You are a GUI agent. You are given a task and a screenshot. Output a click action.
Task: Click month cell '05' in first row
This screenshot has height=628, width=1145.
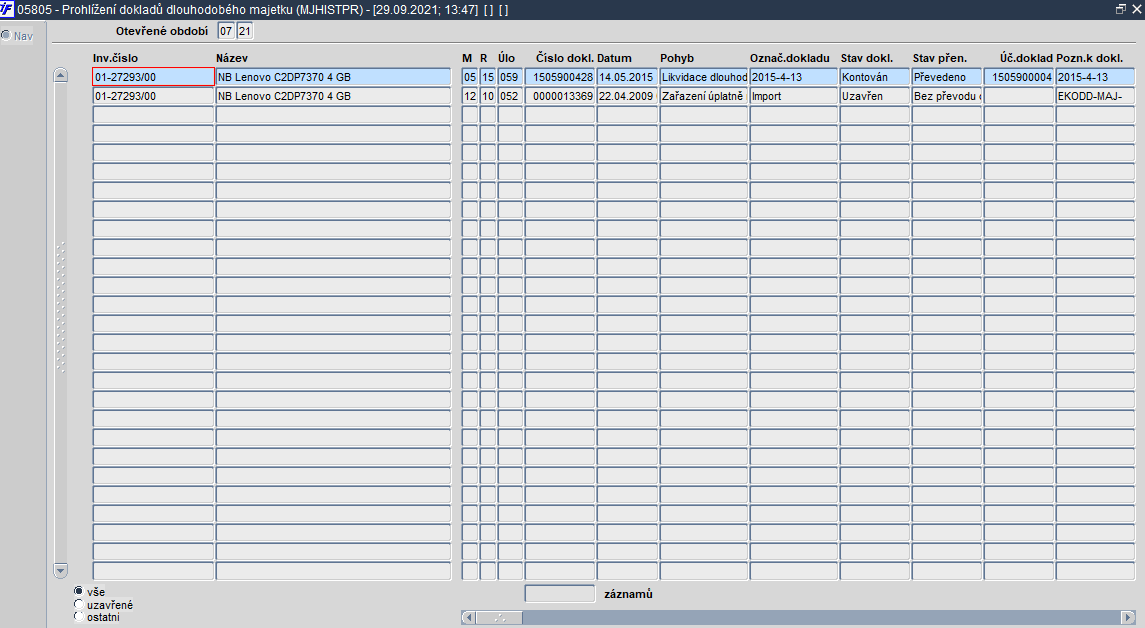coord(470,77)
